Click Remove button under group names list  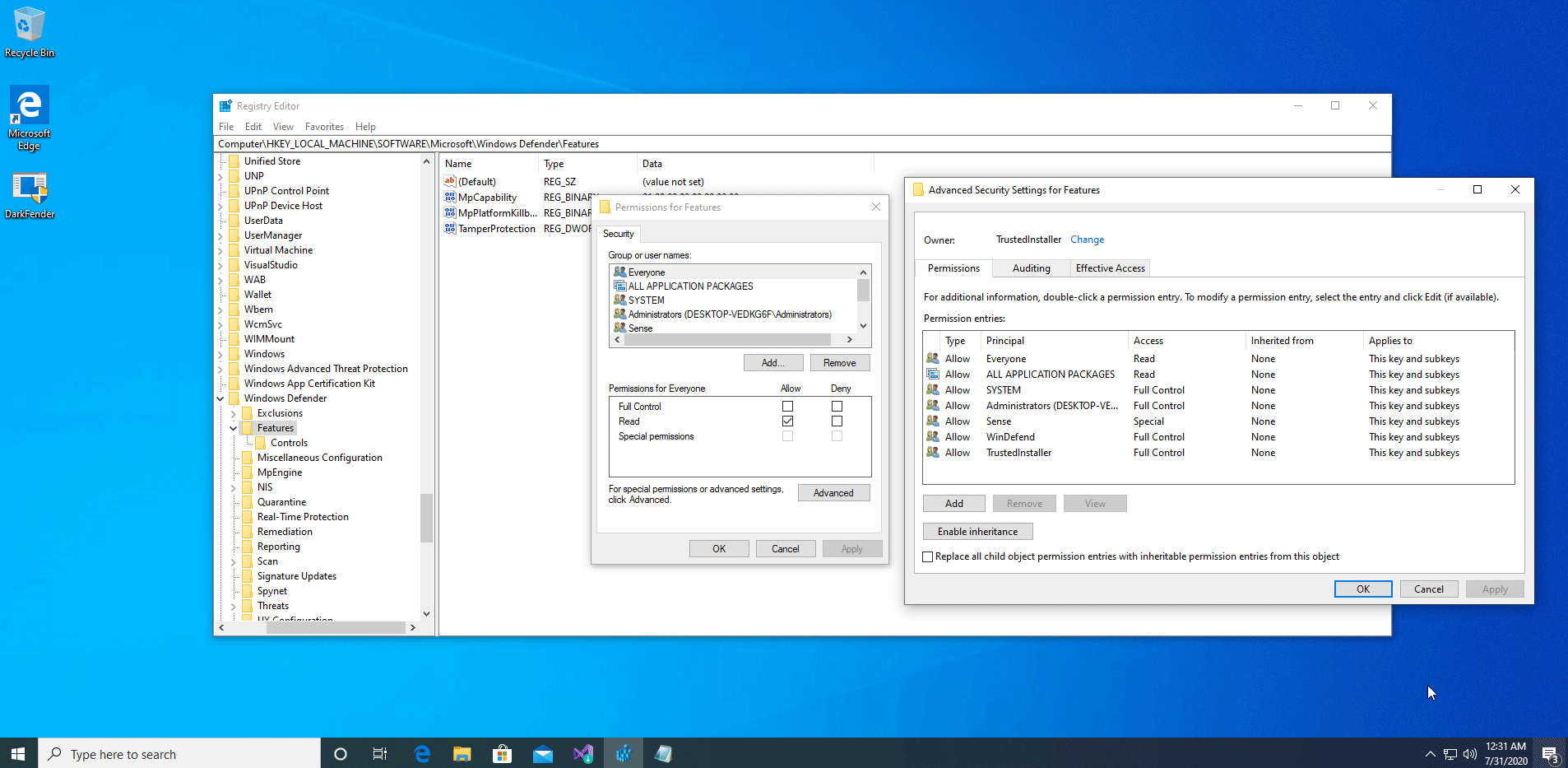point(839,363)
